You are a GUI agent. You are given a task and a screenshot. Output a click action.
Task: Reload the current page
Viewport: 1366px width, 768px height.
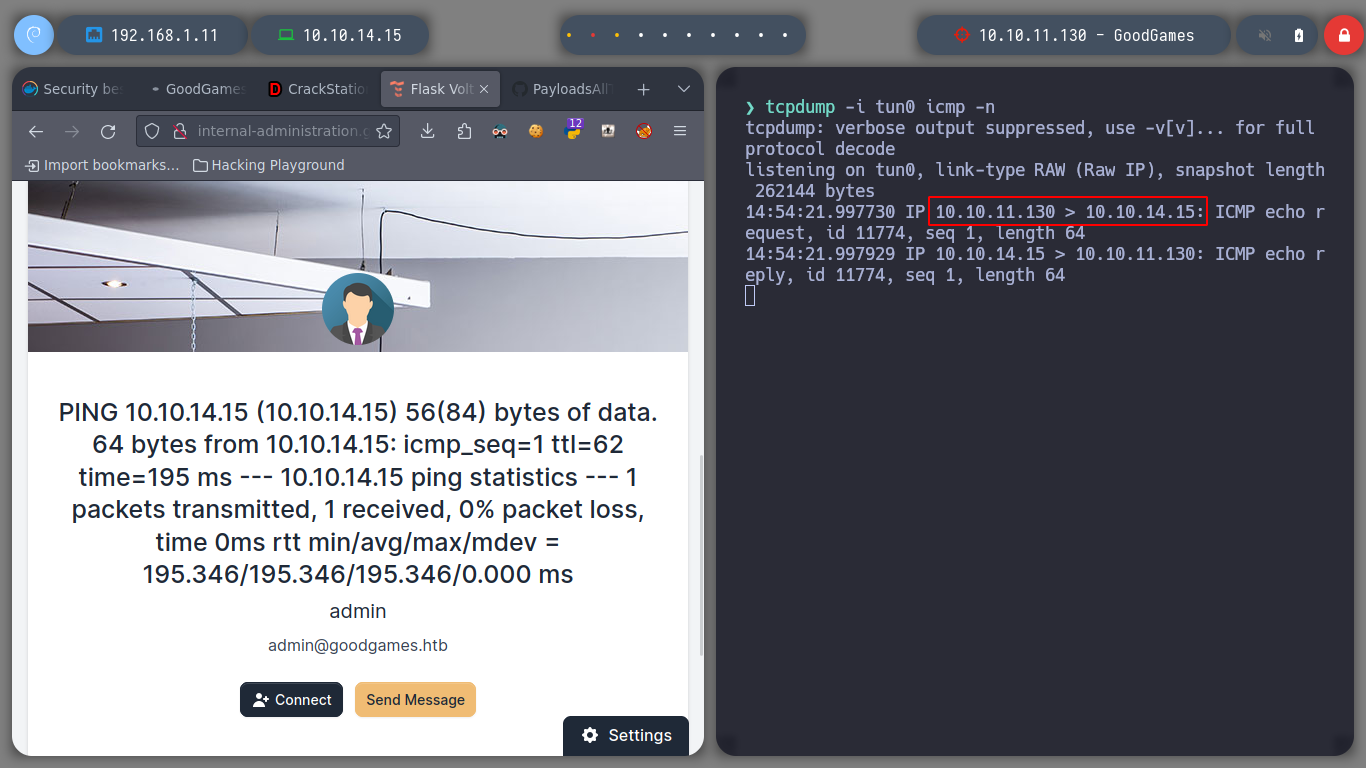tap(108, 131)
